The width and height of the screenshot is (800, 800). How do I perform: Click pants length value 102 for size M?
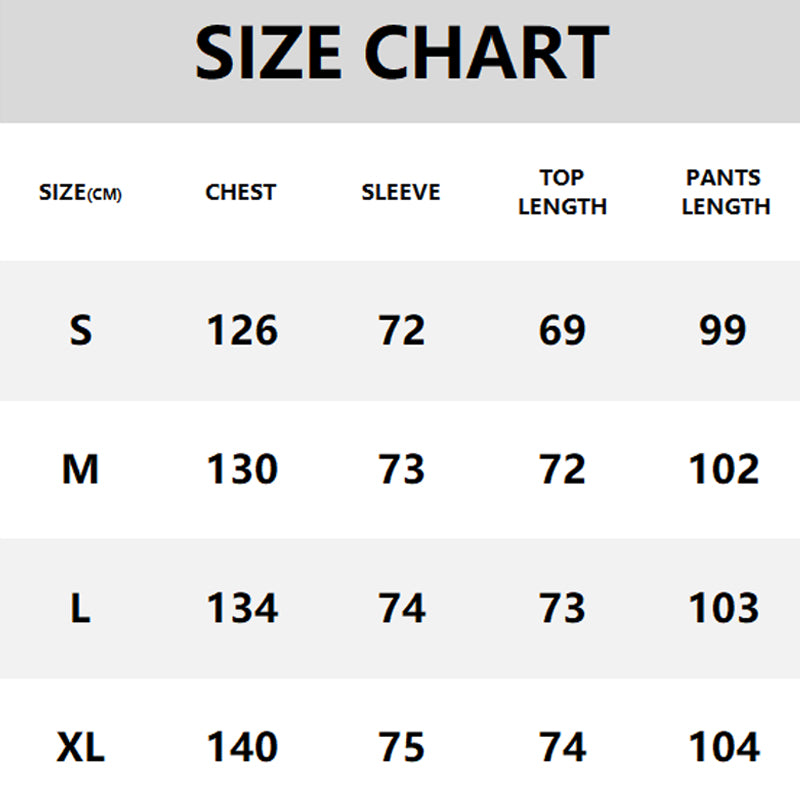pyautogui.click(x=724, y=469)
